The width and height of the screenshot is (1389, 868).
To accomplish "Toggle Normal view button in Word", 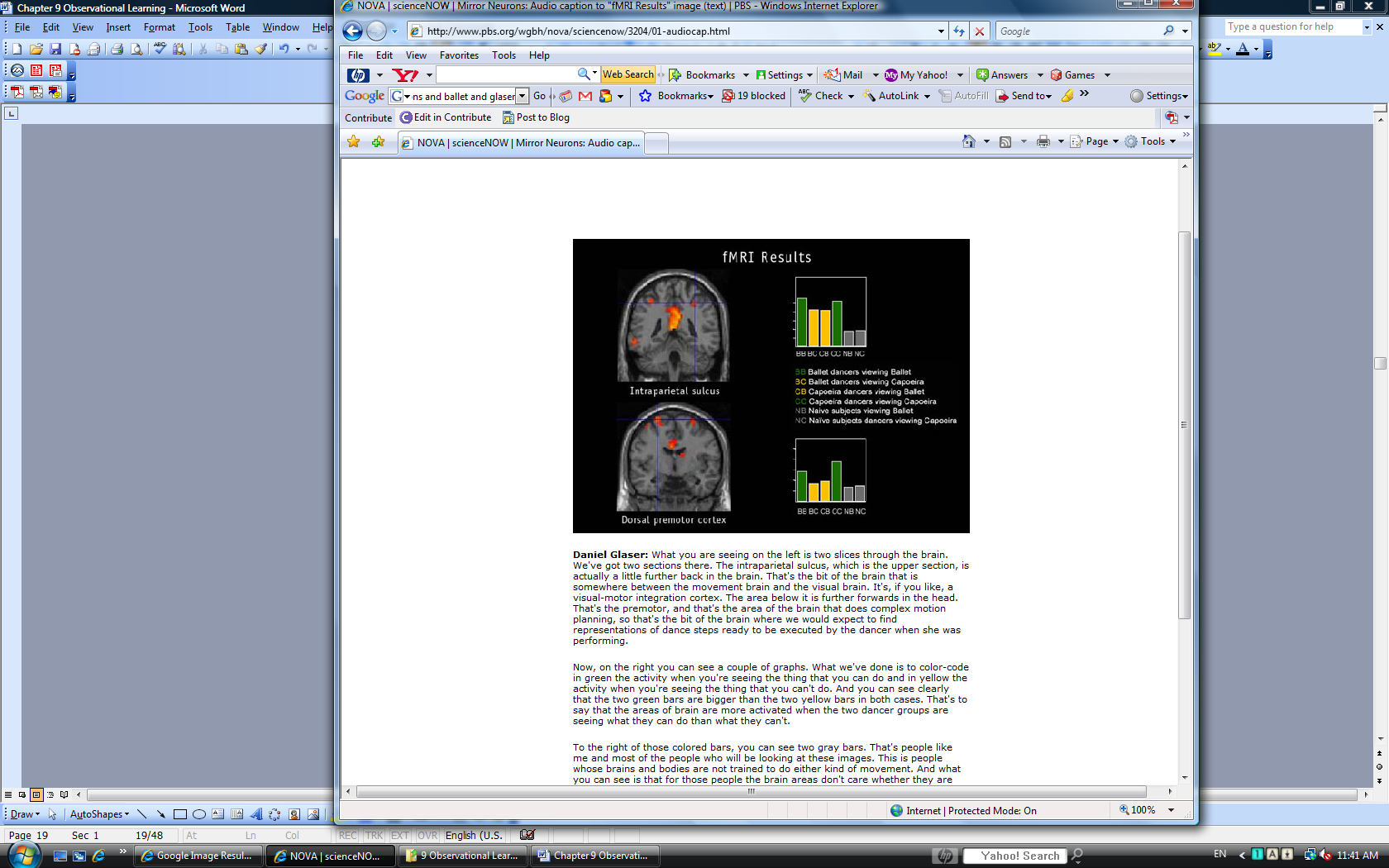I will click(x=8, y=794).
